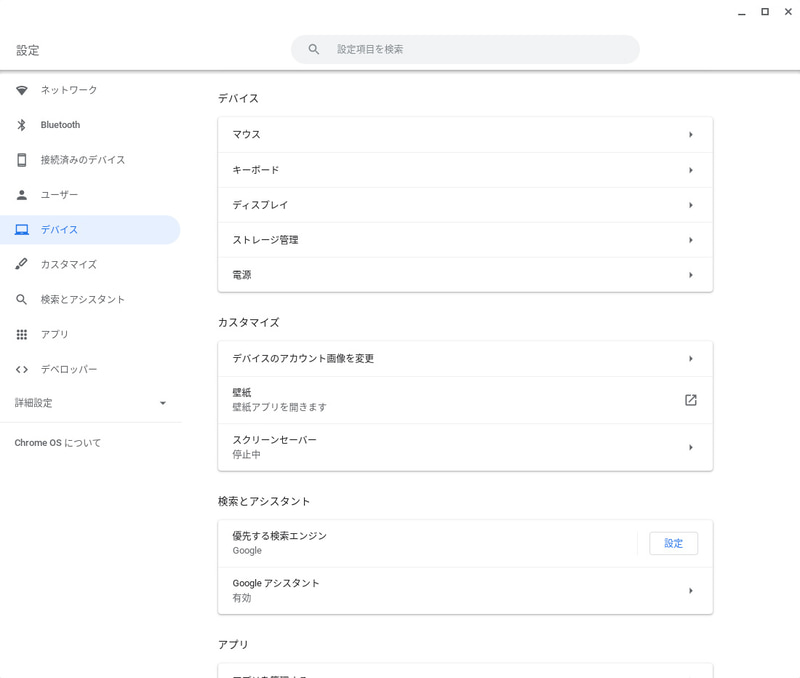
Task: Open the ストレージ管理 settings row
Action: [464, 240]
